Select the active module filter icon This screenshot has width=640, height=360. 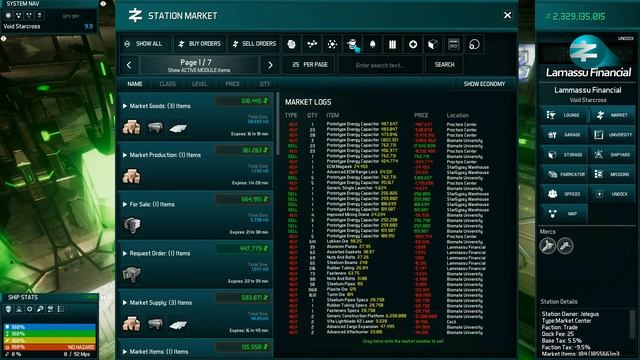pos(353,44)
